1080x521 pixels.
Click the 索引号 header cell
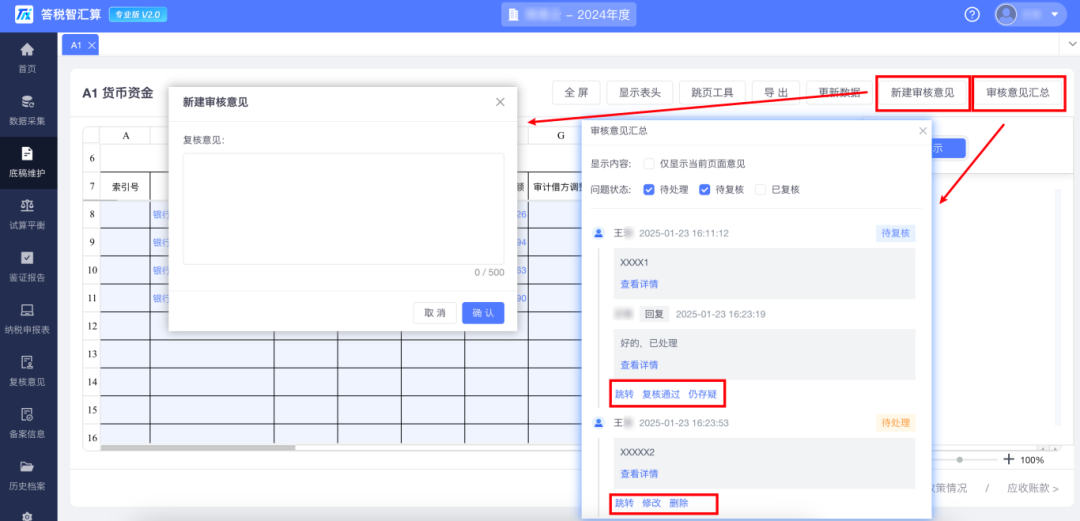[x=125, y=187]
